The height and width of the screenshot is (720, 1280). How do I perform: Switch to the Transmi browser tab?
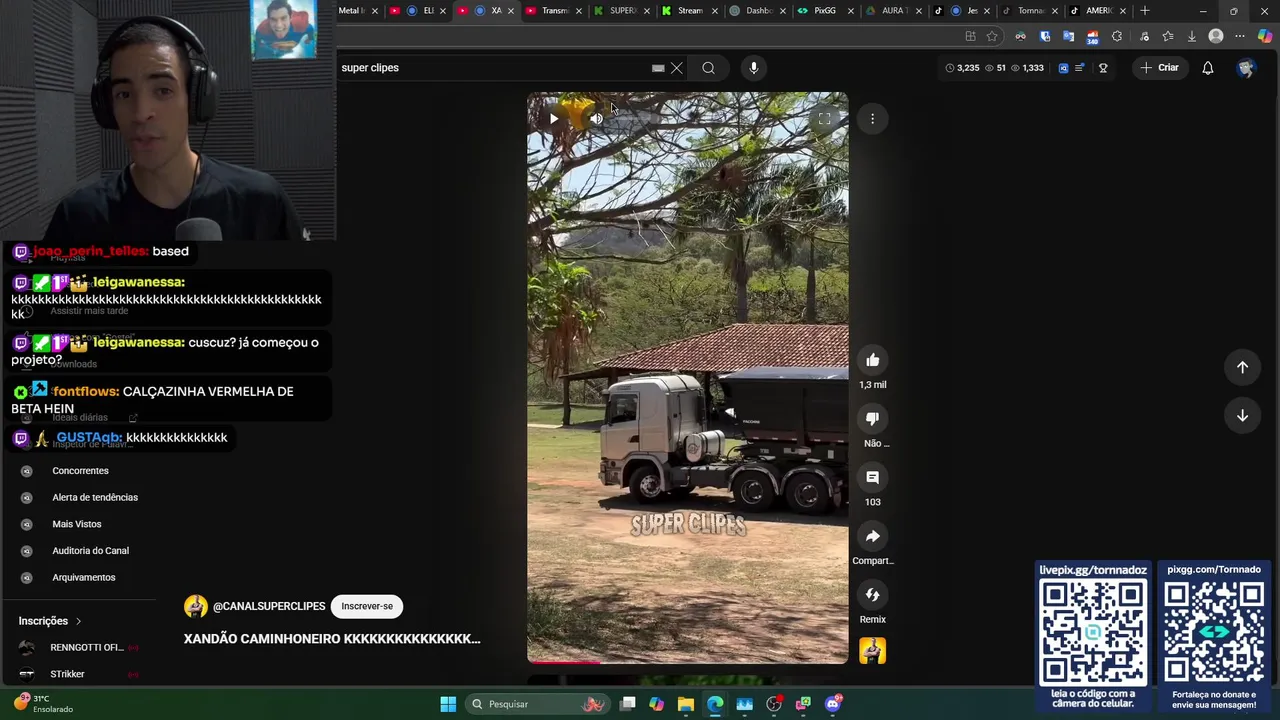point(553,11)
